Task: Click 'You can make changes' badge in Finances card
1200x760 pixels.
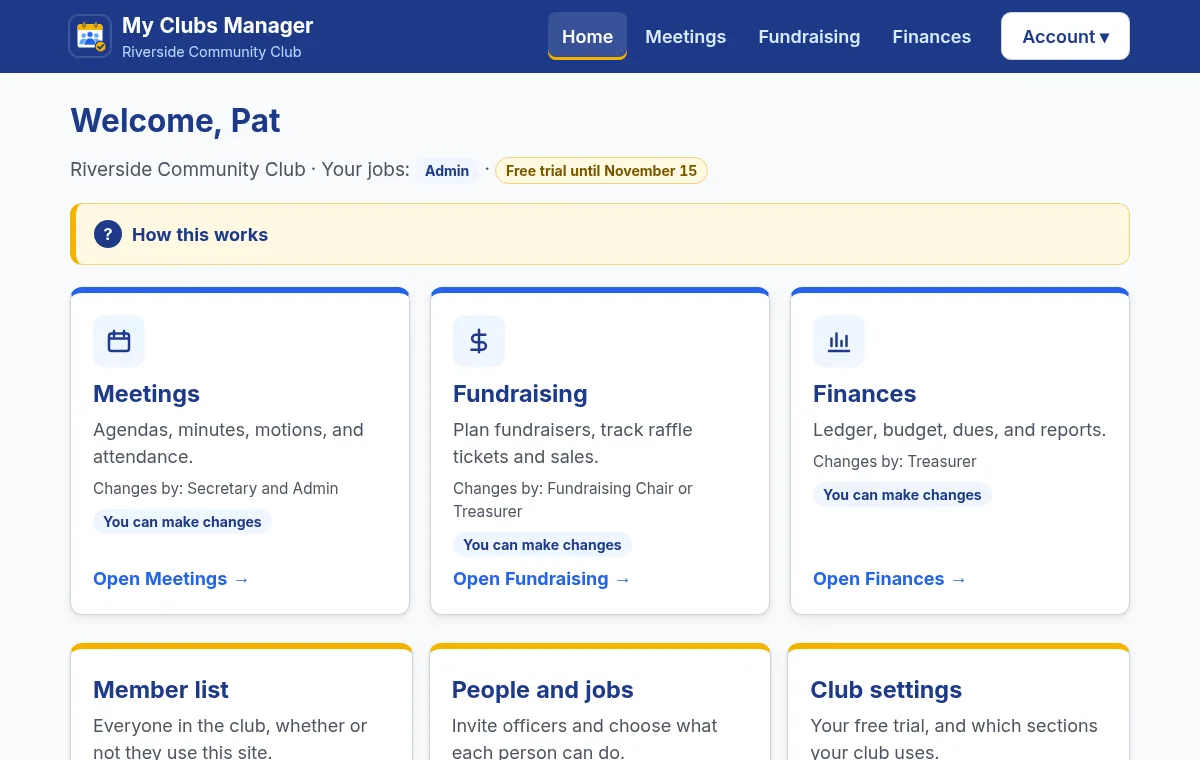Action: 902,495
